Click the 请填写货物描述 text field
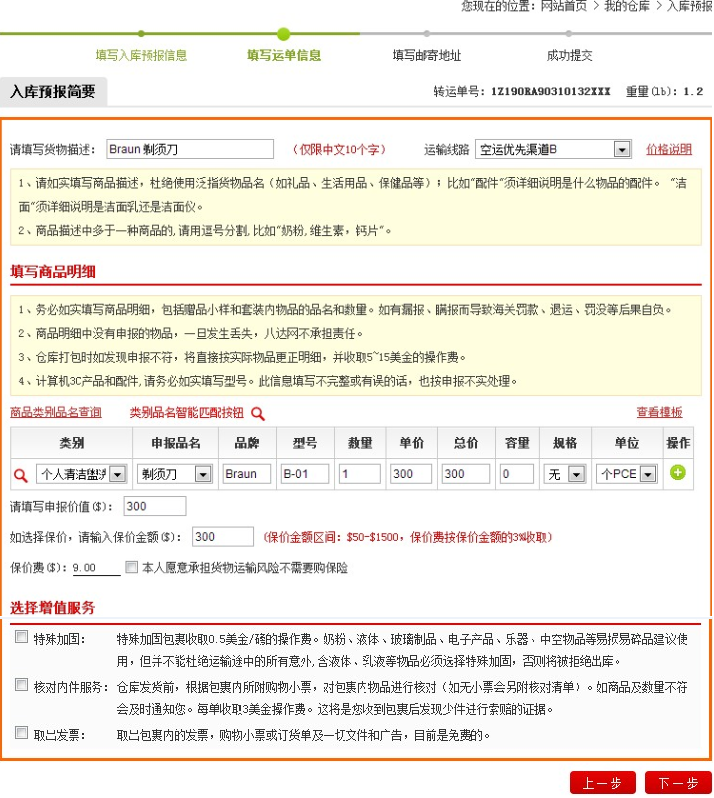This screenshot has height=798, width=714. point(189,150)
